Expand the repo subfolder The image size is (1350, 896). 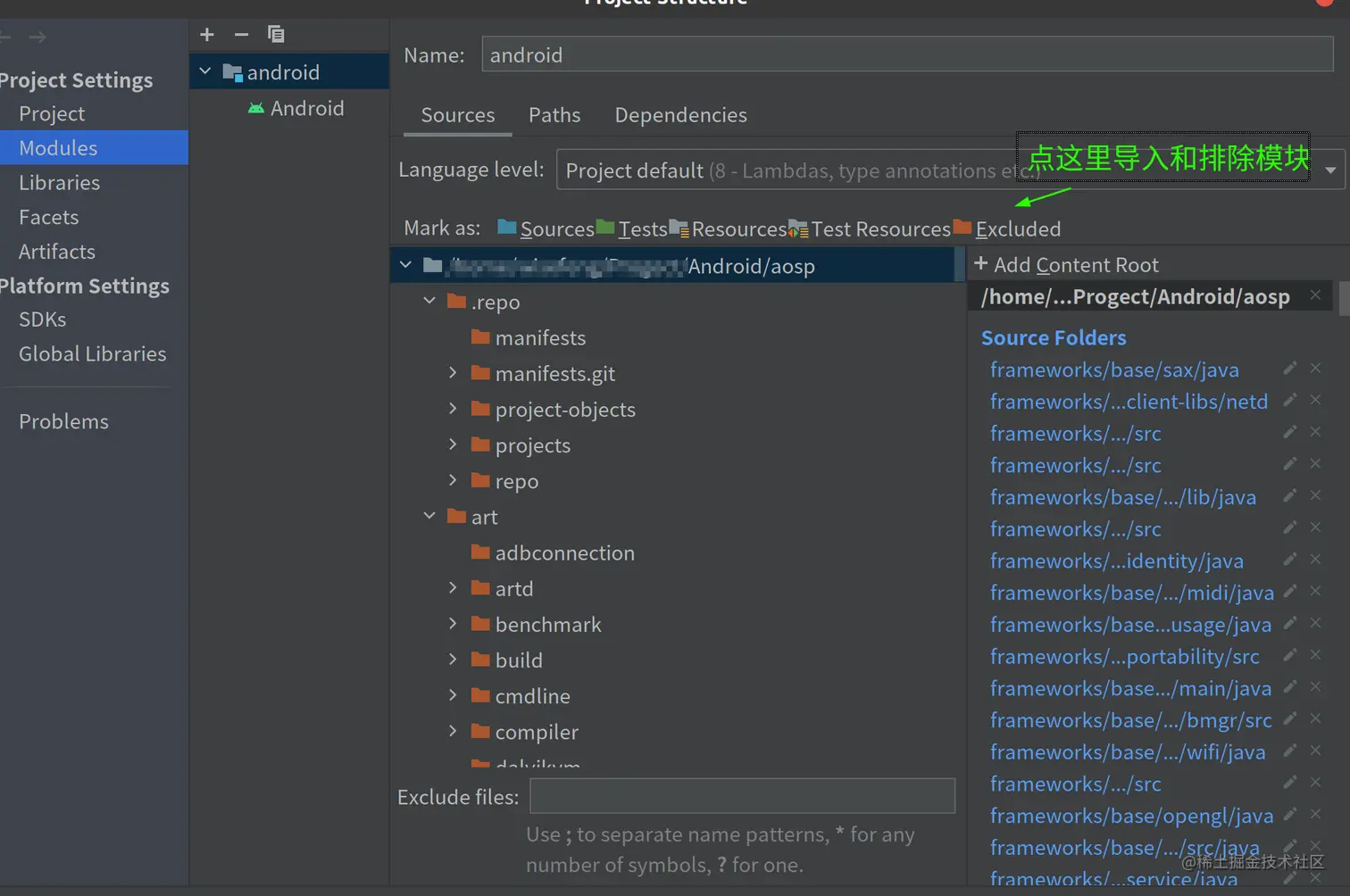coord(453,480)
